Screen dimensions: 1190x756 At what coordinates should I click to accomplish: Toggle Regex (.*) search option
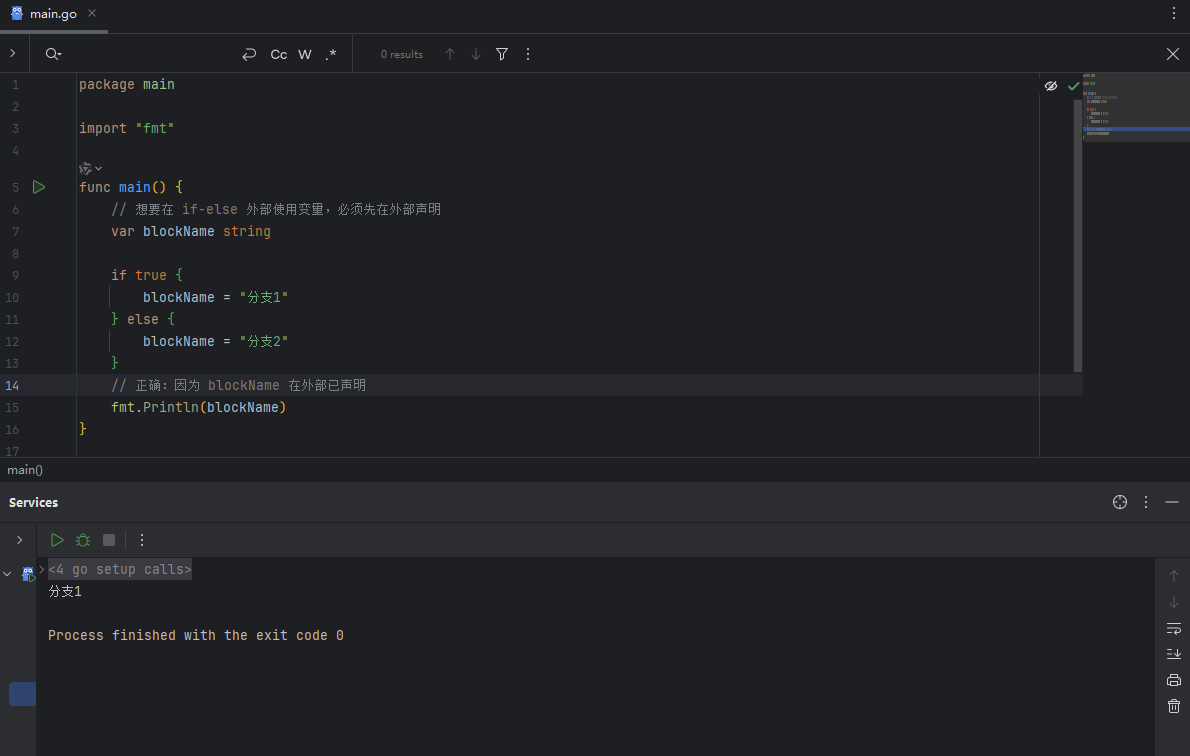tap(331, 55)
